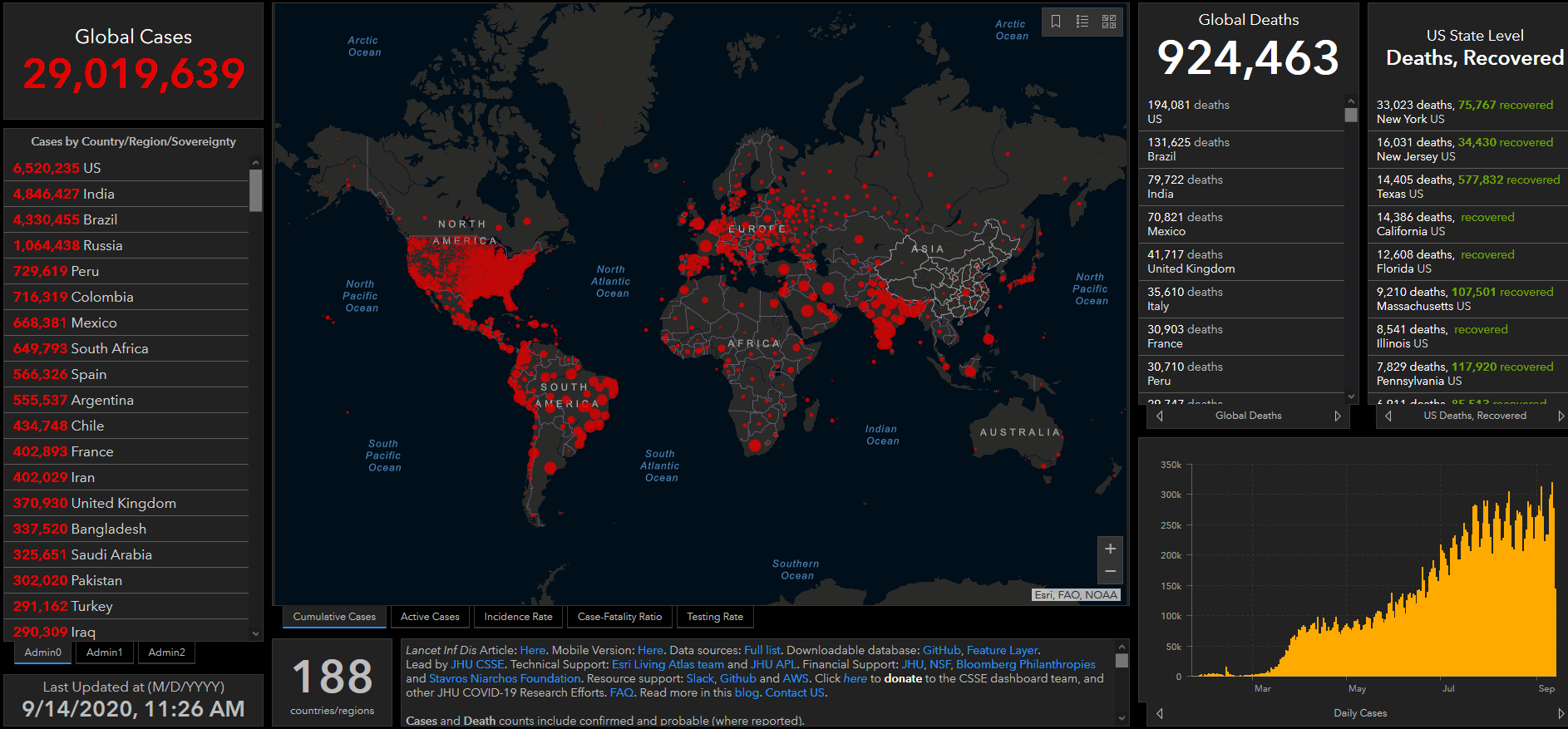
Task: Go to next panel right of US Deaths, Recovered
Action: [x=1561, y=416]
